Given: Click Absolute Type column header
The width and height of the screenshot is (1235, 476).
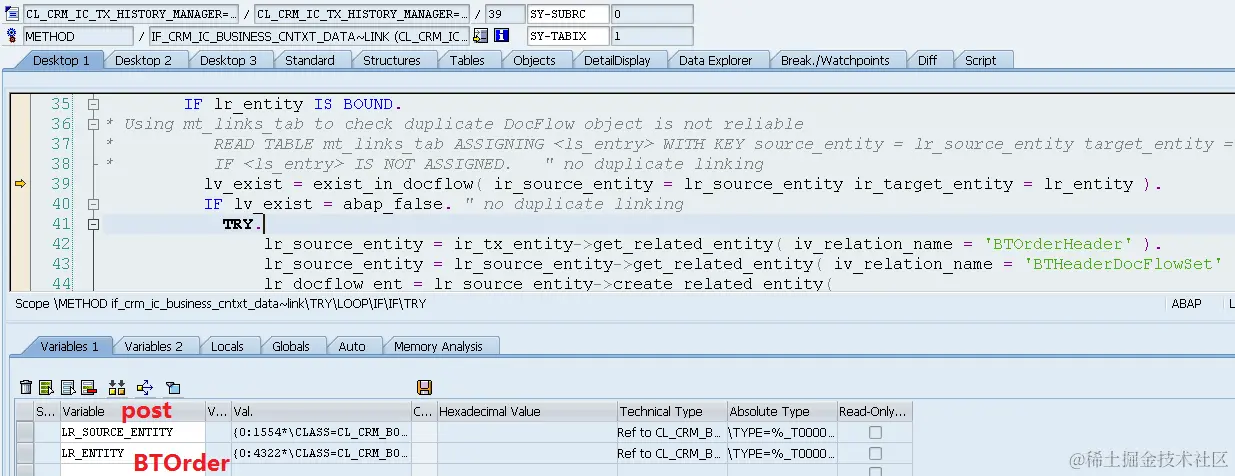Looking at the screenshot, I should coord(781,411).
